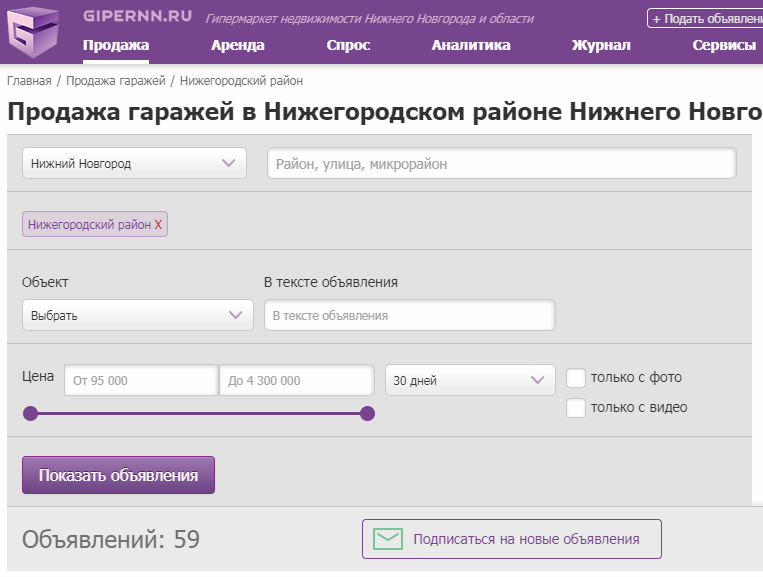Open the Продажа гаражей breadcrumb link
Image resolution: width=763 pixels, height=577 pixels.
[x=116, y=80]
